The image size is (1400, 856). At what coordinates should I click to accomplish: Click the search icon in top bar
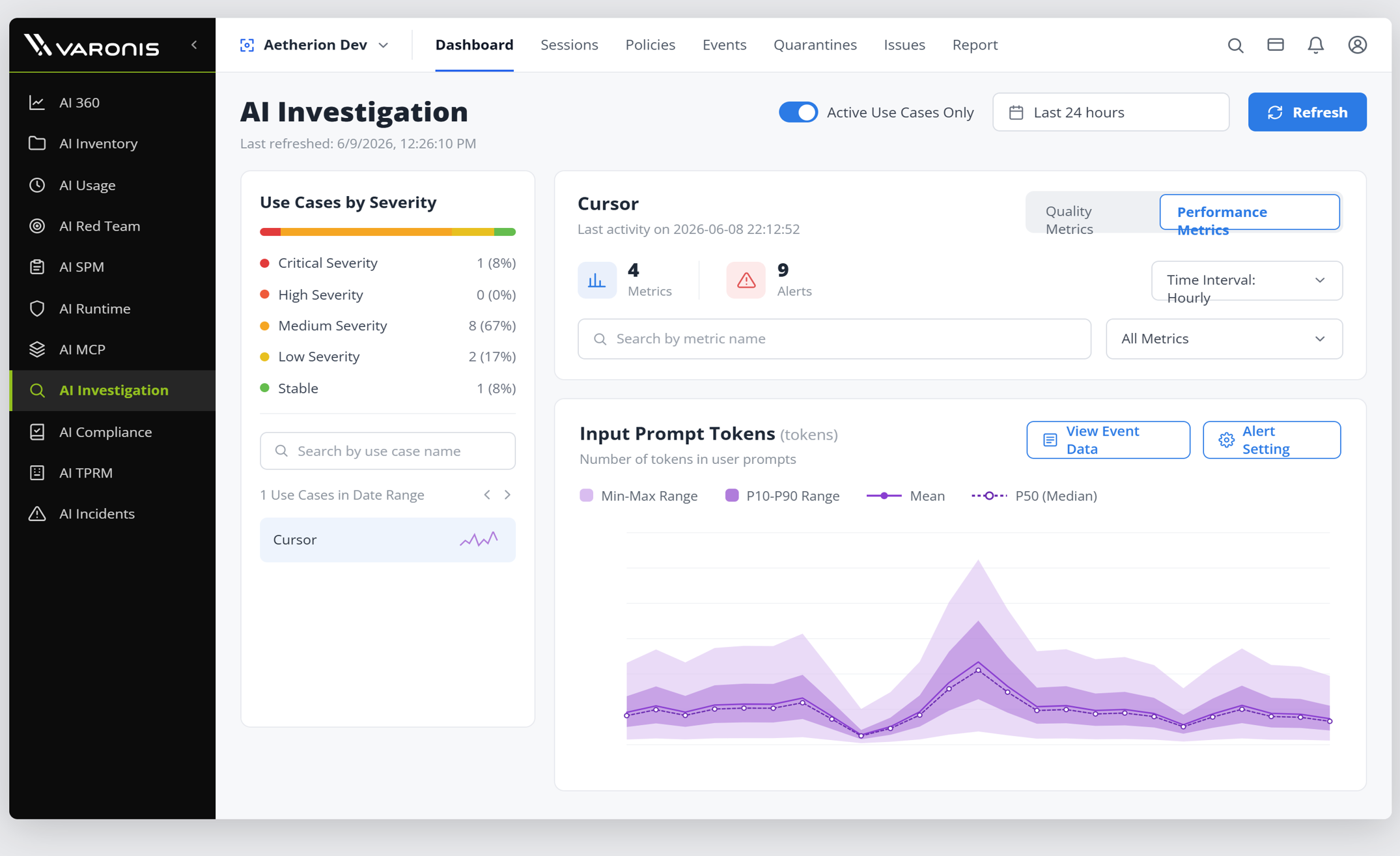(1235, 45)
